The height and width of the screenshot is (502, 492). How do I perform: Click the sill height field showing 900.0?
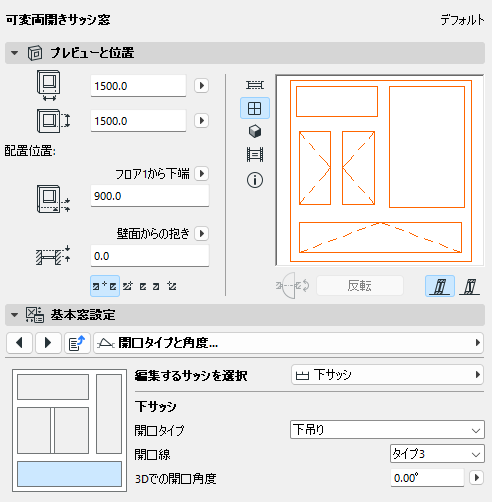pos(150,196)
